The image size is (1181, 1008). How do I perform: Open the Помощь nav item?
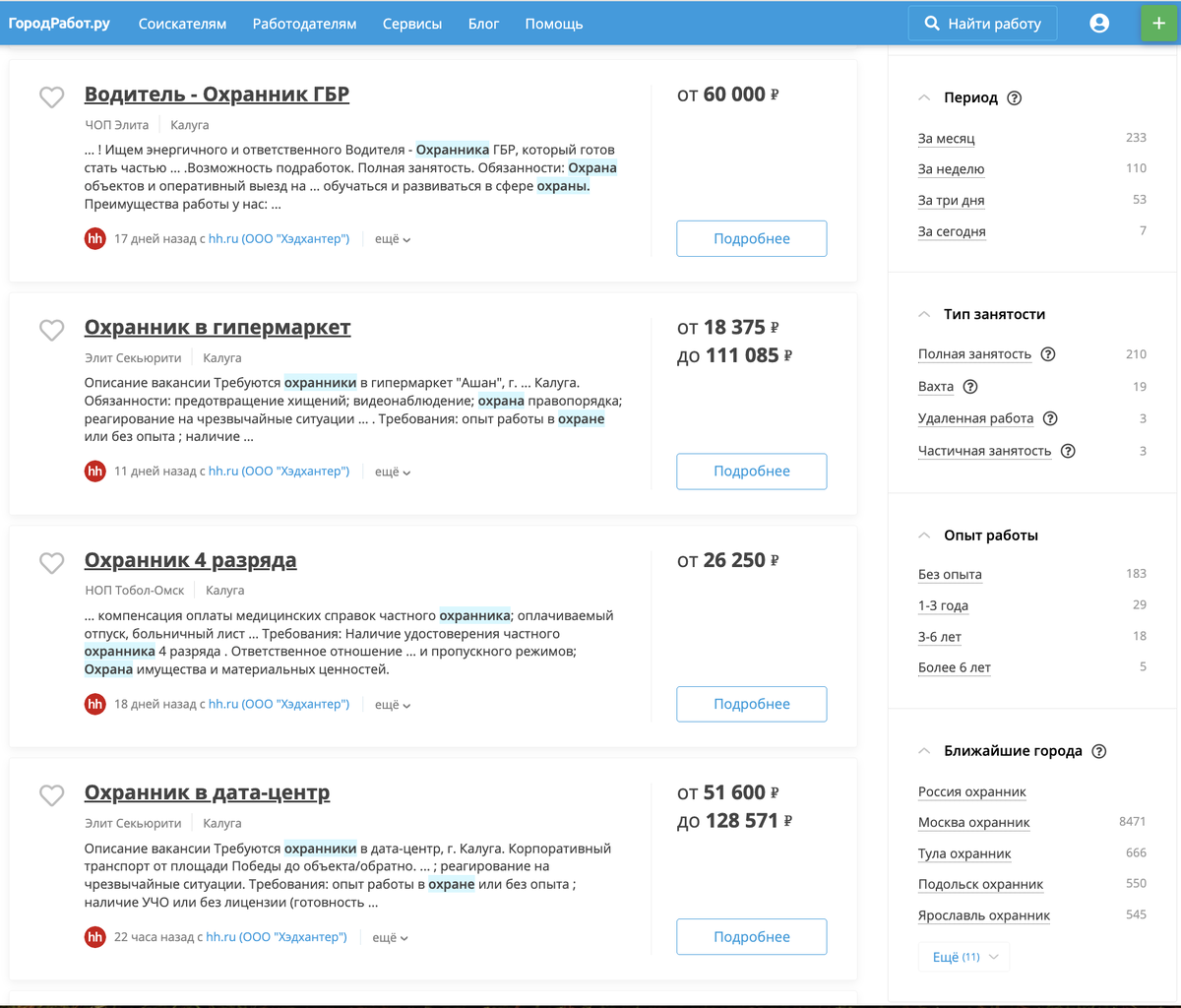pos(554,24)
